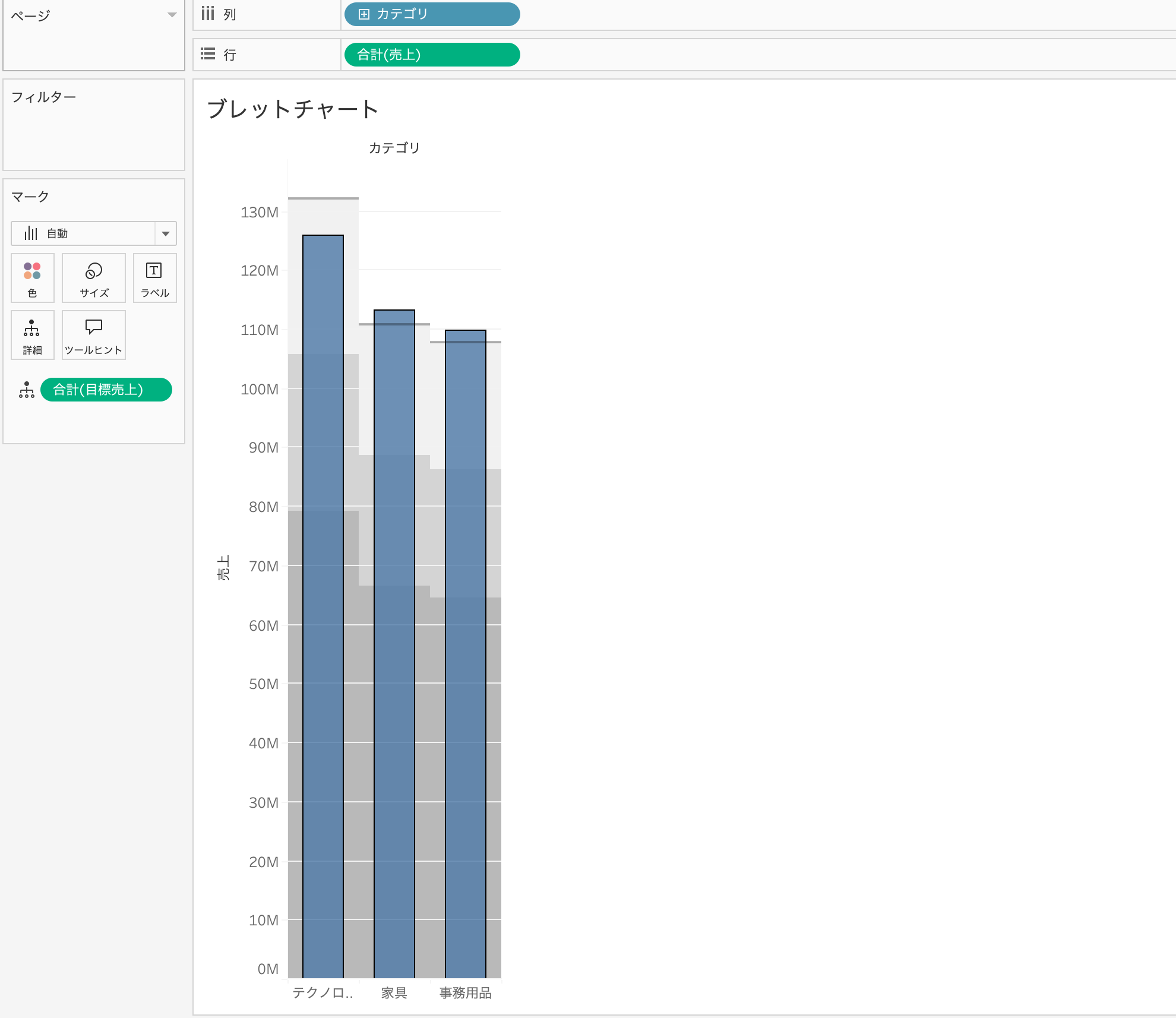Open the mark type 自動 dropdown
This screenshot has height=1018, width=1176.
click(166, 233)
